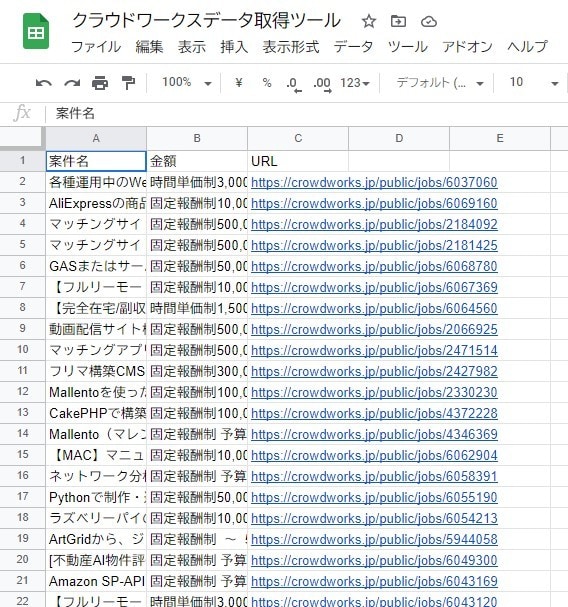Screen dimensions: 568x607
Task: Click the redo arrow
Action: 72,83
